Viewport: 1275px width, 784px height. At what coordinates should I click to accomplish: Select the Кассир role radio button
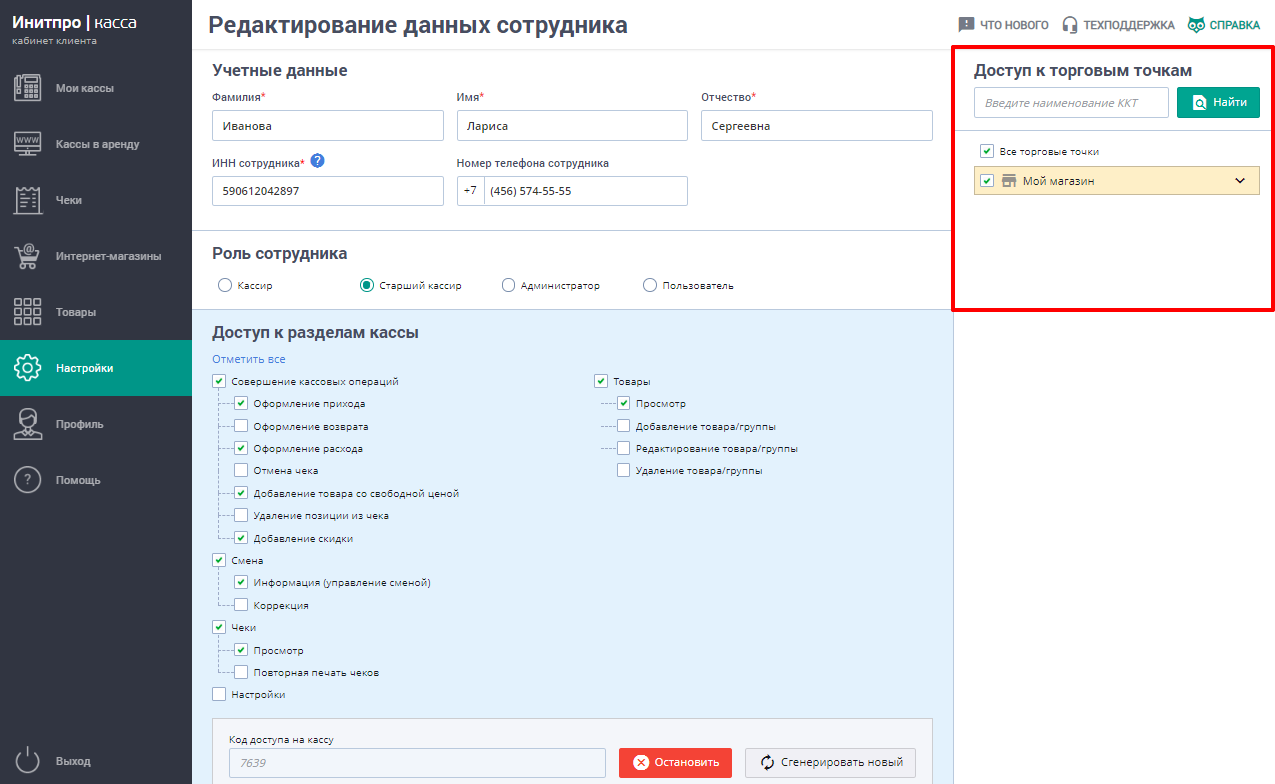(x=225, y=286)
